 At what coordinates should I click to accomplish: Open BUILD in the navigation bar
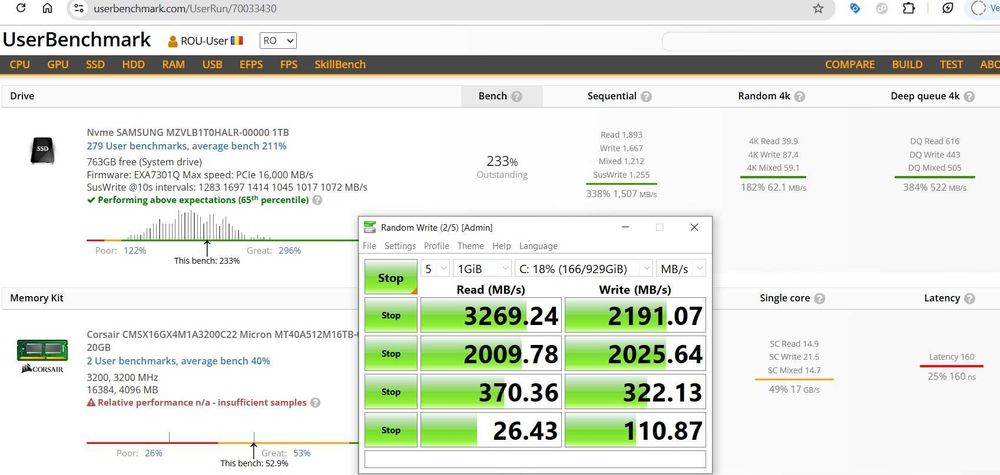point(908,64)
